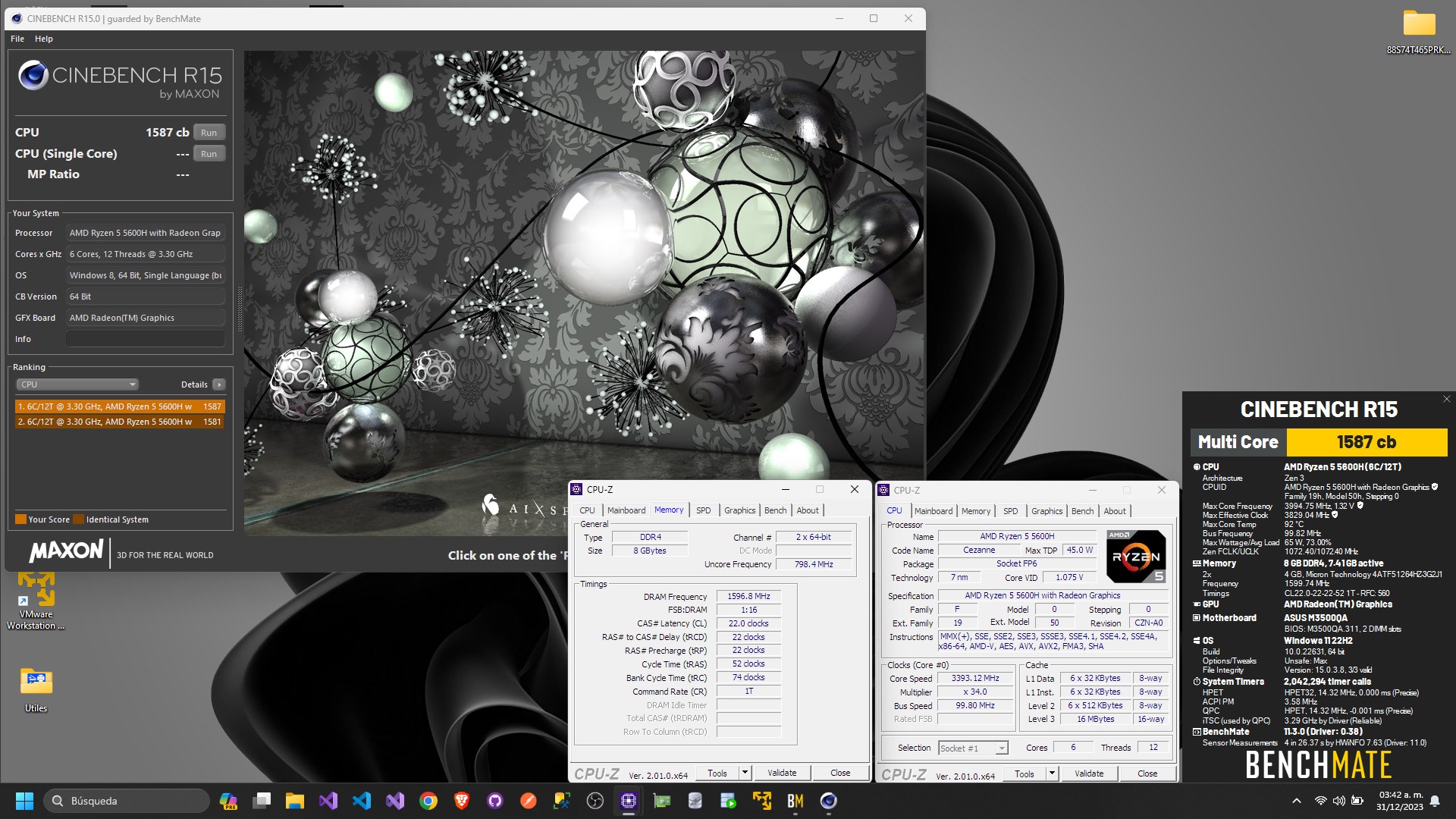Image resolution: width=1456 pixels, height=819 pixels.
Task: Open Bench tab in Memory CPU-Z window
Action: click(x=775, y=510)
